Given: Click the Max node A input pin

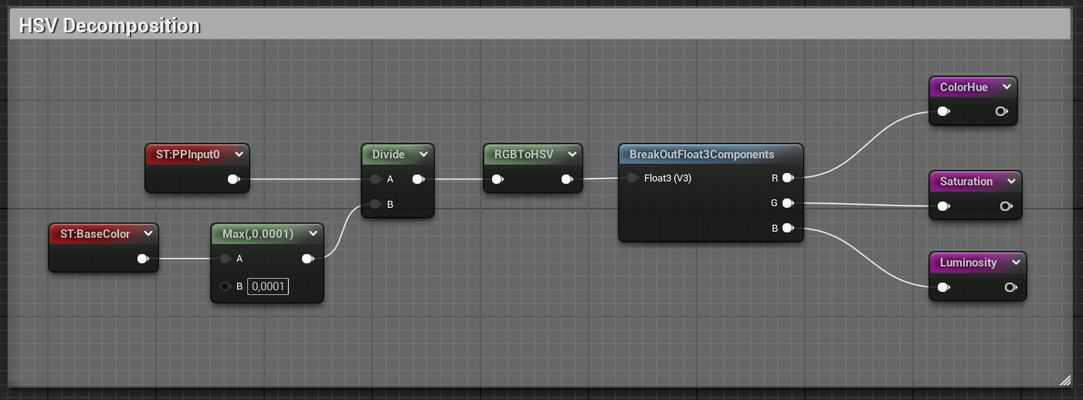Looking at the screenshot, I should pyautogui.click(x=226, y=259).
